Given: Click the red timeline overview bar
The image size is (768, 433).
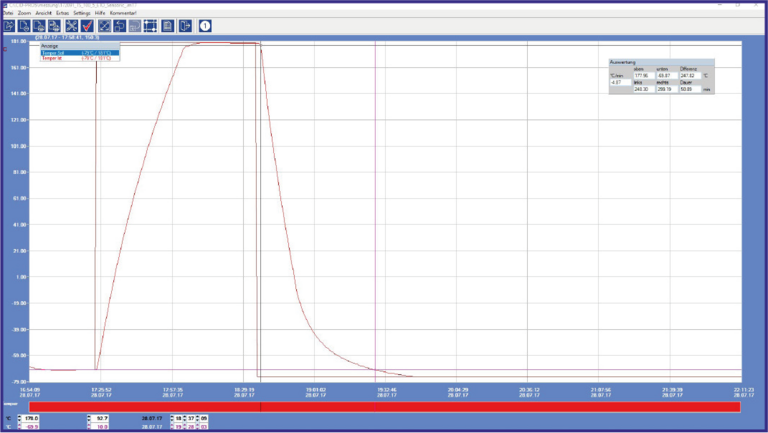Looking at the screenshot, I should (x=384, y=407).
